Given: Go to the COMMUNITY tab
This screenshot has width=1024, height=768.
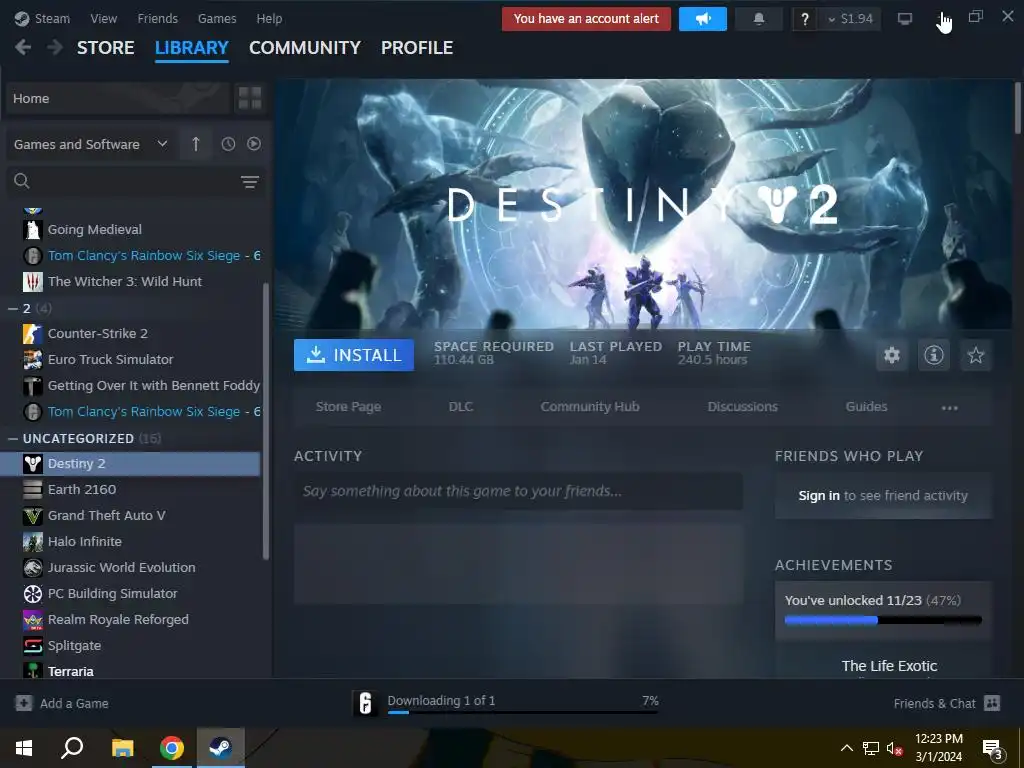Looking at the screenshot, I should coord(304,48).
